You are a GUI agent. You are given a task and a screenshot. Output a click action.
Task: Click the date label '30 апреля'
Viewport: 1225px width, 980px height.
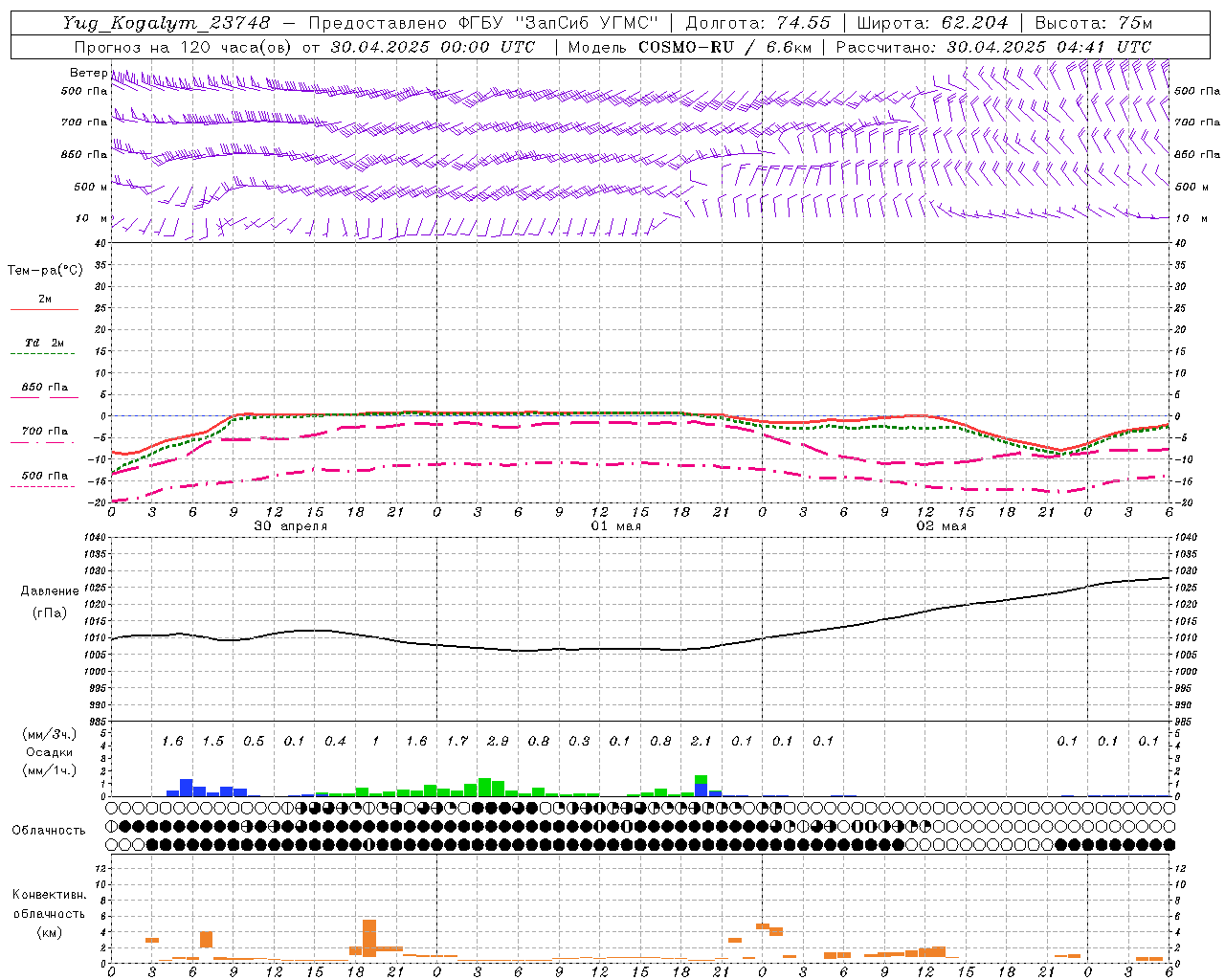click(291, 526)
